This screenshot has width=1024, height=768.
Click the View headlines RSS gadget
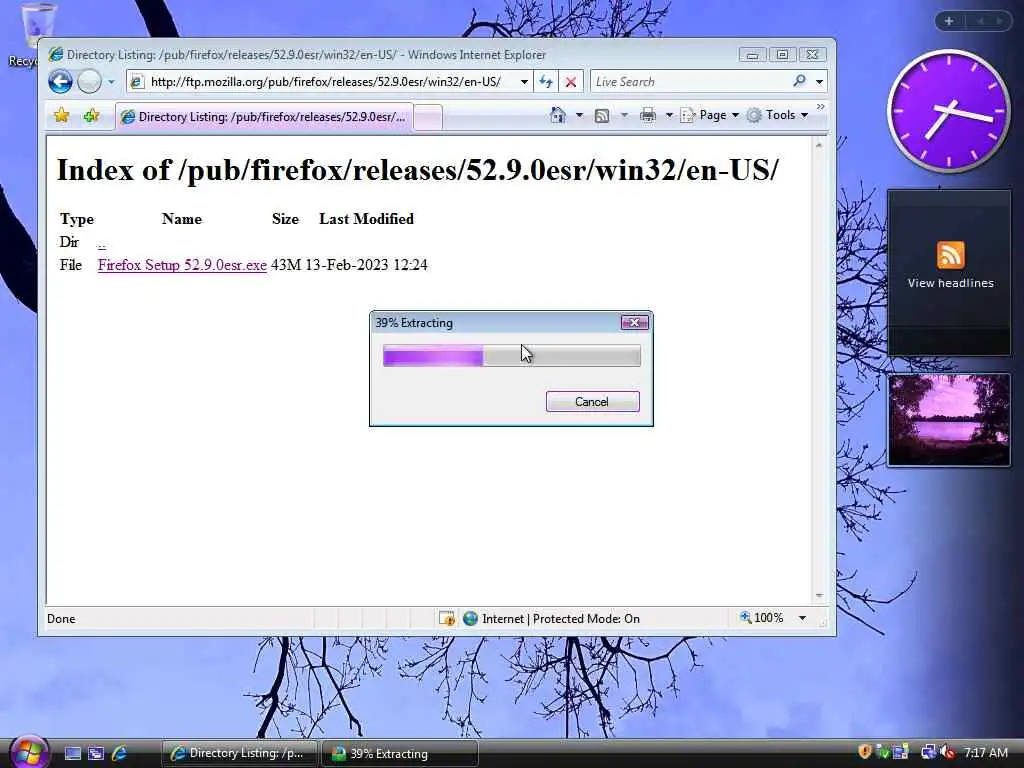tap(950, 273)
